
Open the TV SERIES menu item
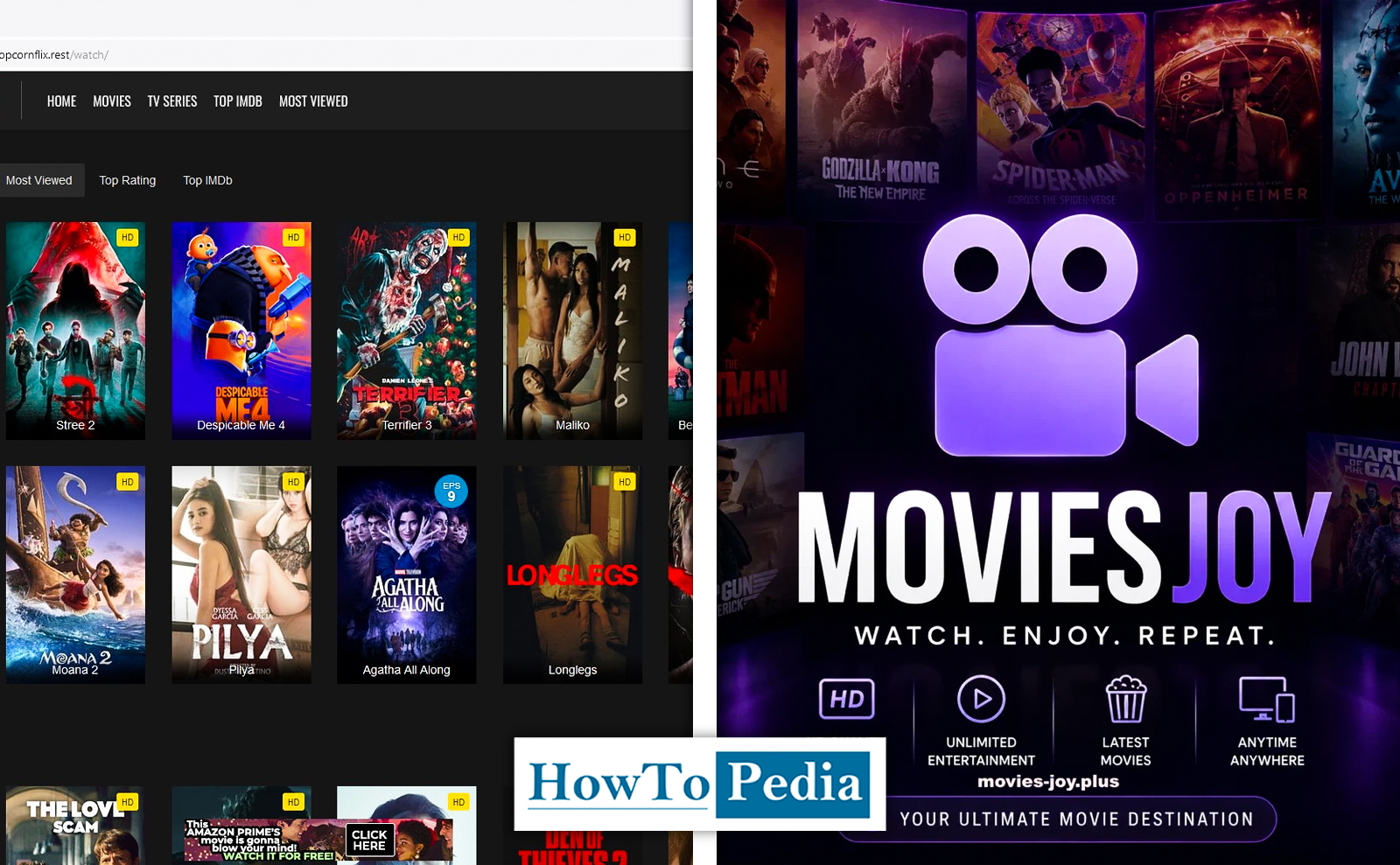point(172,101)
